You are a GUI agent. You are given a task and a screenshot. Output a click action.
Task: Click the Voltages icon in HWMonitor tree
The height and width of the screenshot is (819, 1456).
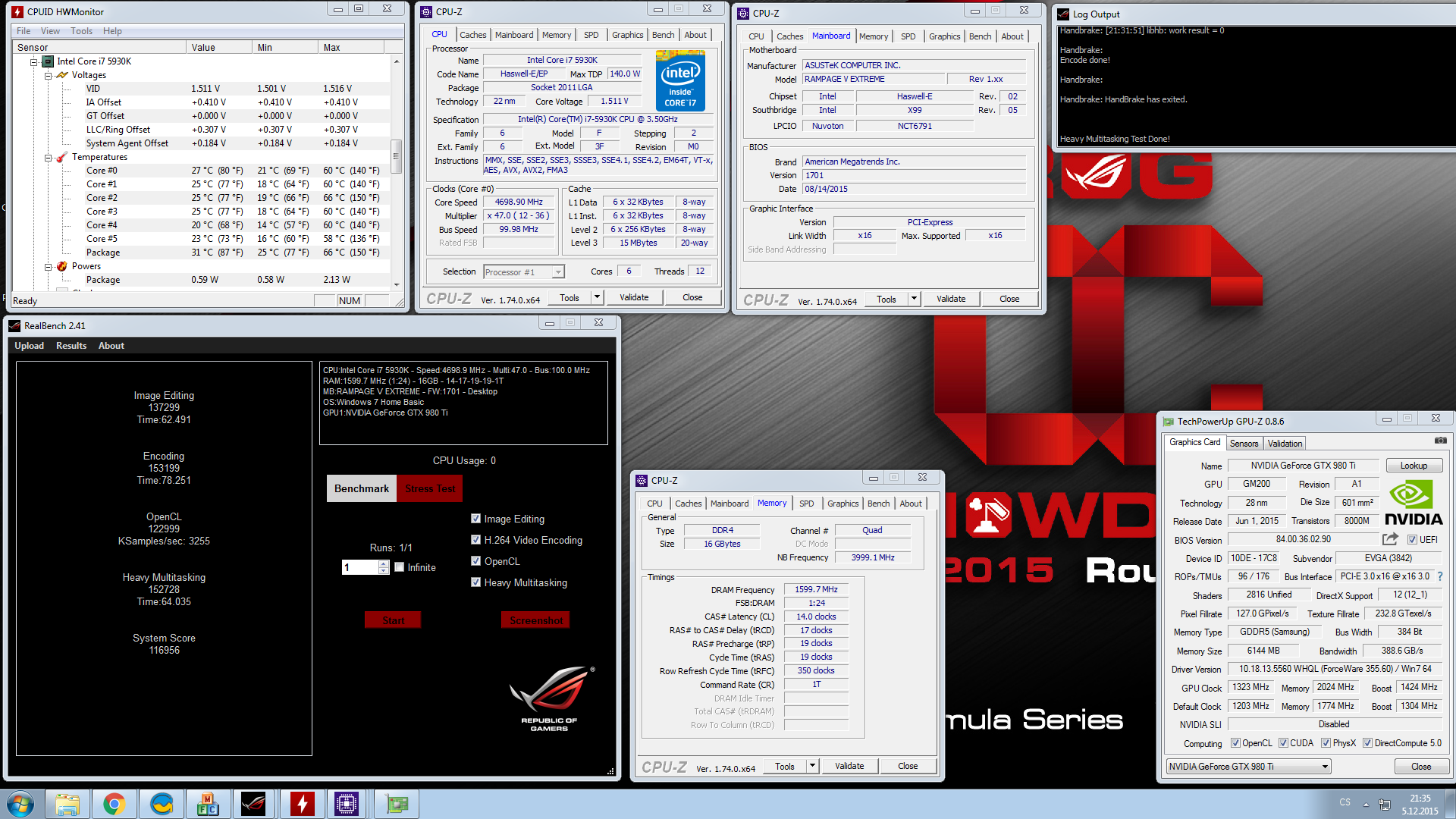(62, 75)
